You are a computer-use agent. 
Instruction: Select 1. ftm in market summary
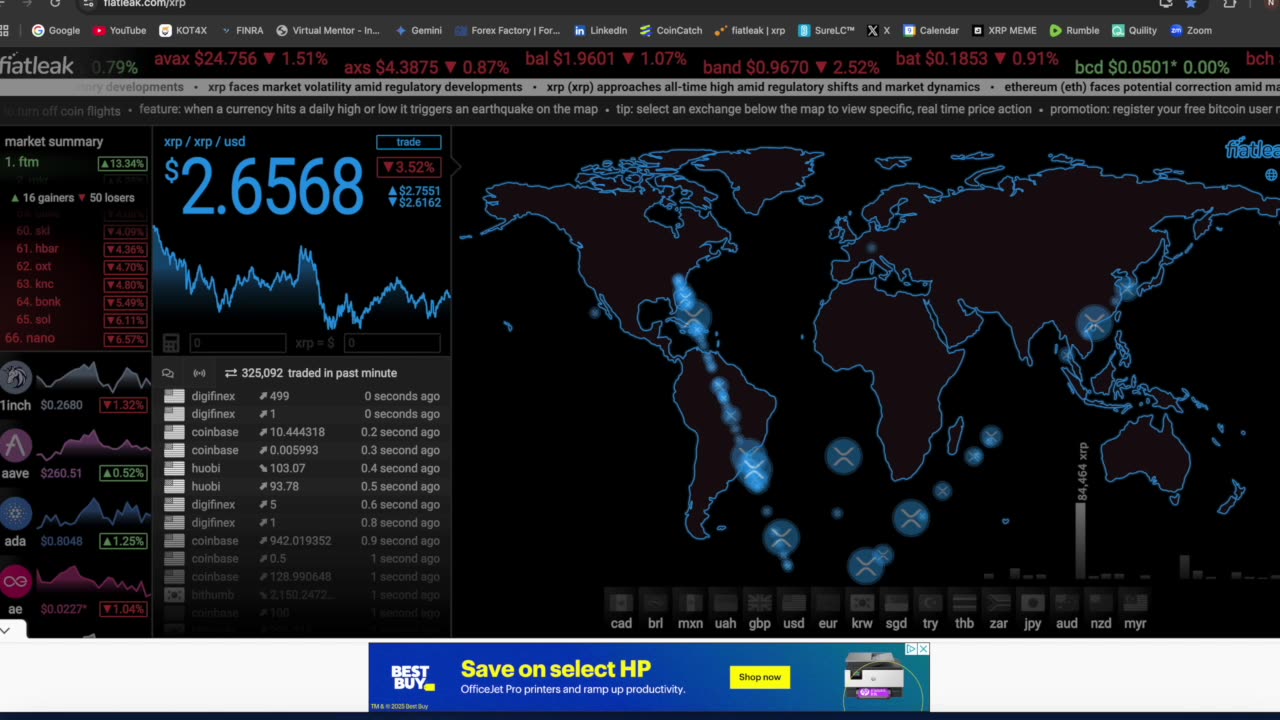[75, 163]
